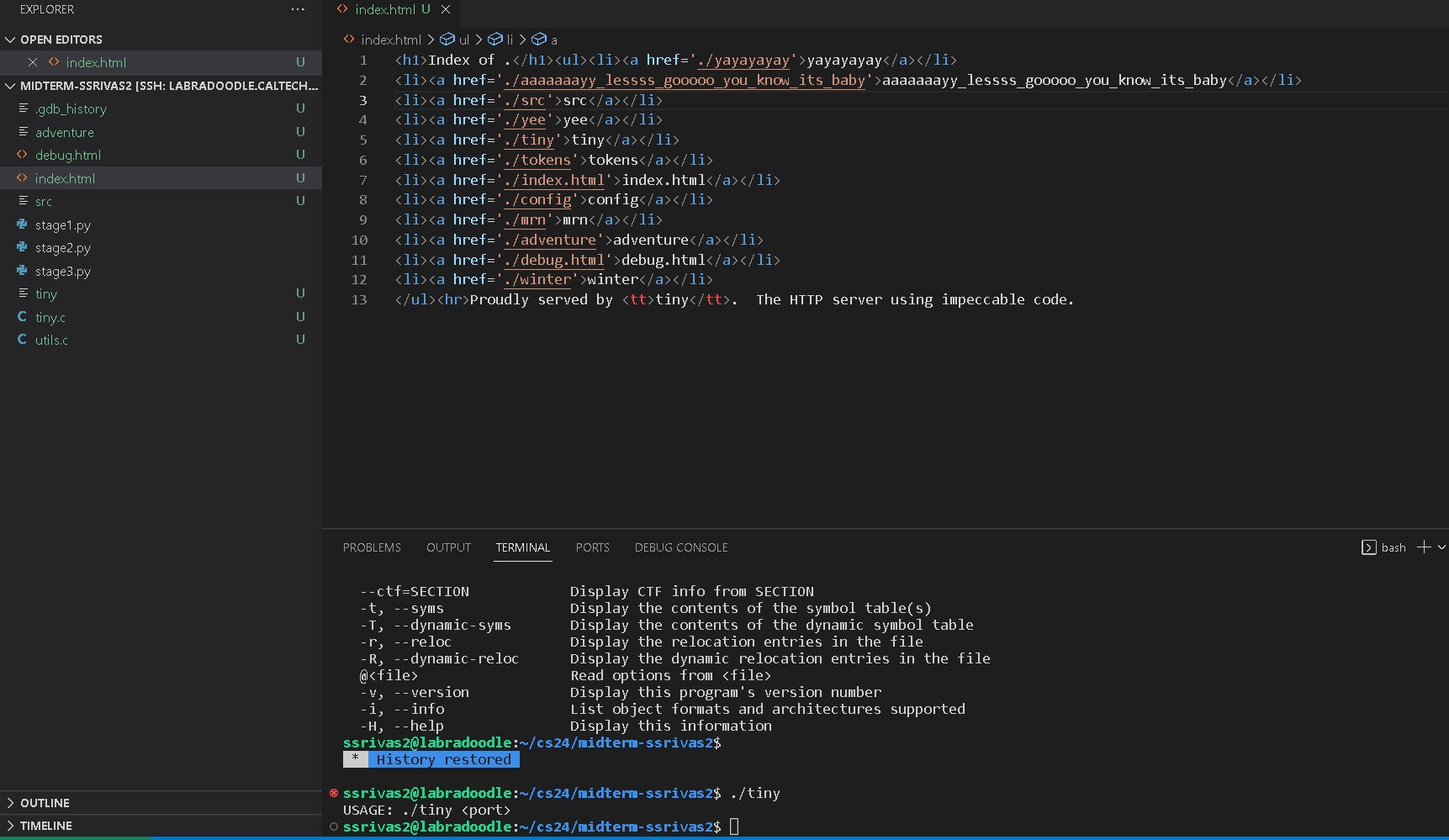Collapse the Open Editors section
This screenshot has height=840, width=1449.
click(11, 40)
